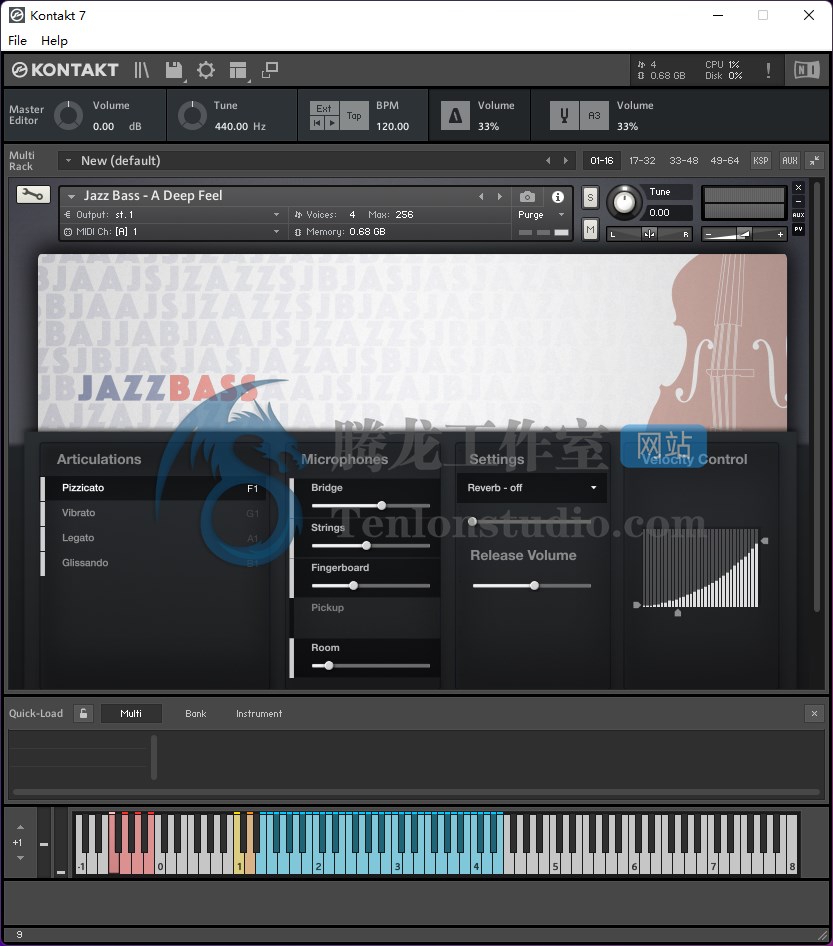Click the snapshot camera icon
The width and height of the screenshot is (833, 946).
click(527, 197)
